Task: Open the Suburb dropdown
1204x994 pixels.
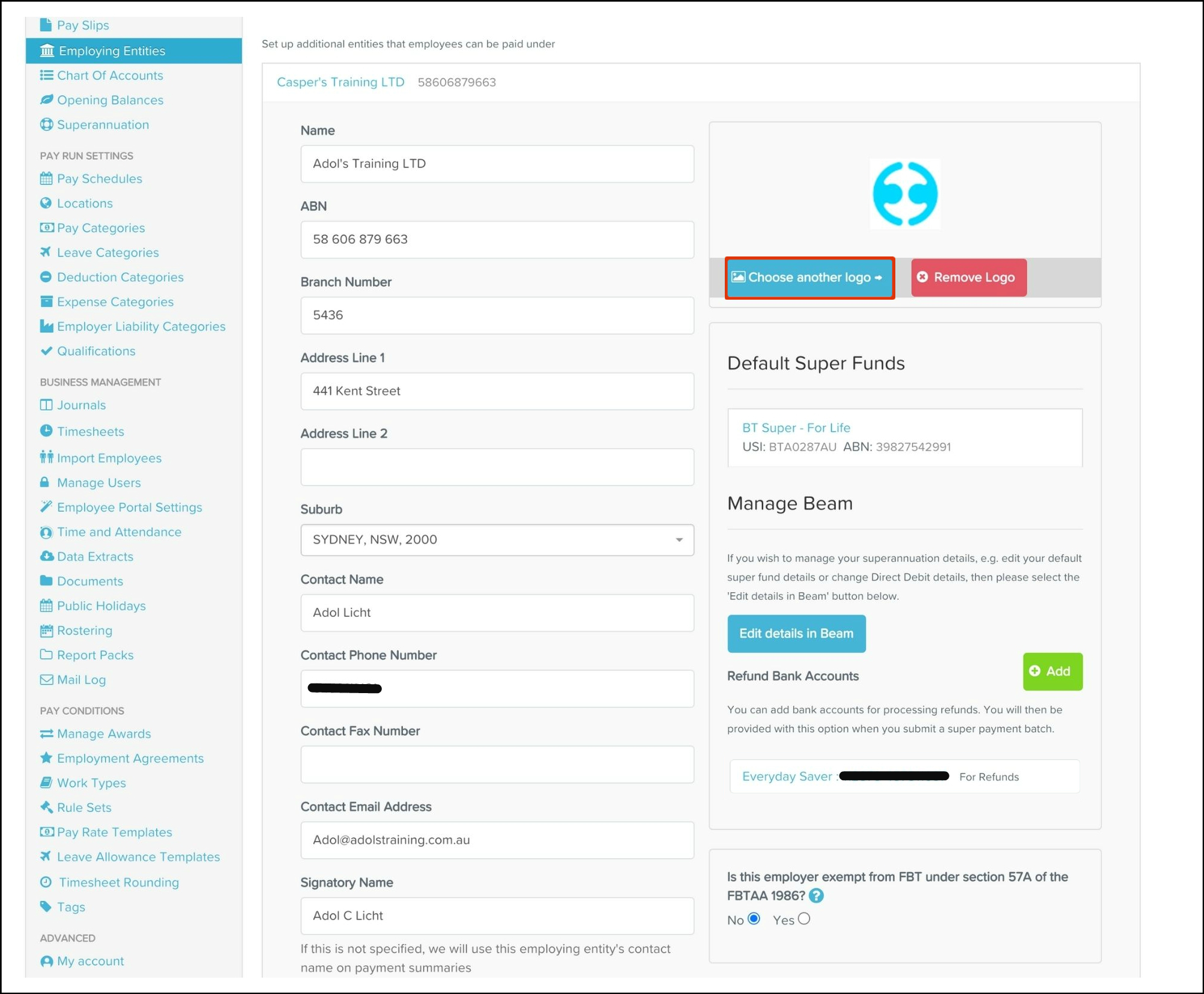Action: (497, 539)
